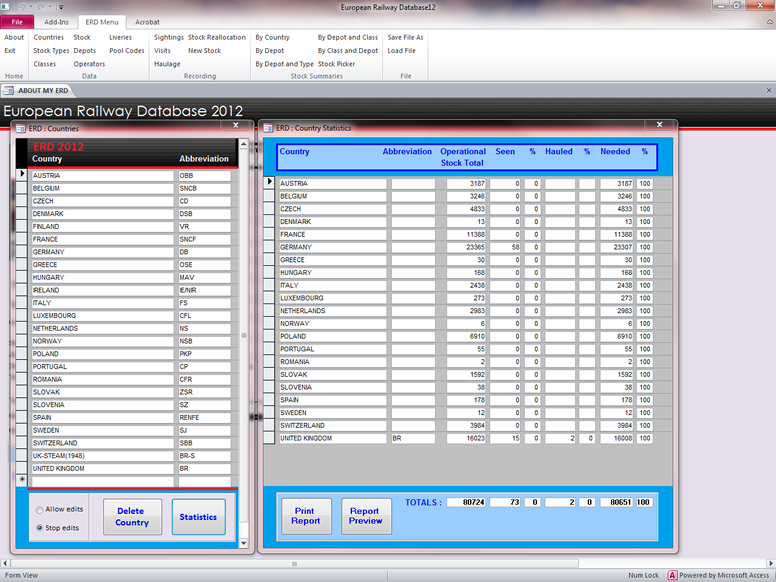Open Liveries in the ribbon

coord(121,37)
